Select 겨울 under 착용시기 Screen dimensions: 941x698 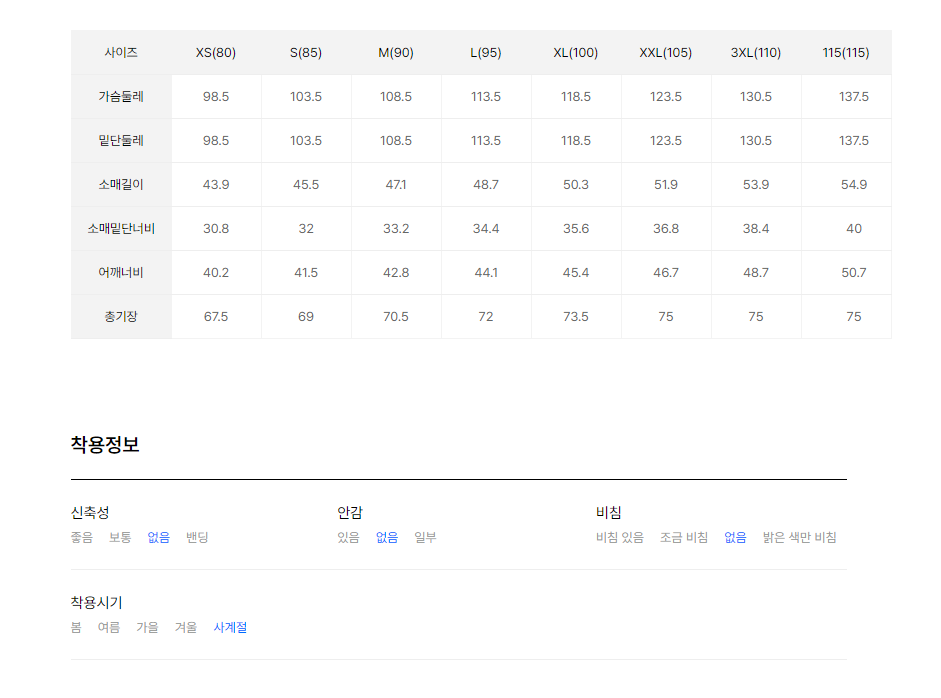(185, 627)
